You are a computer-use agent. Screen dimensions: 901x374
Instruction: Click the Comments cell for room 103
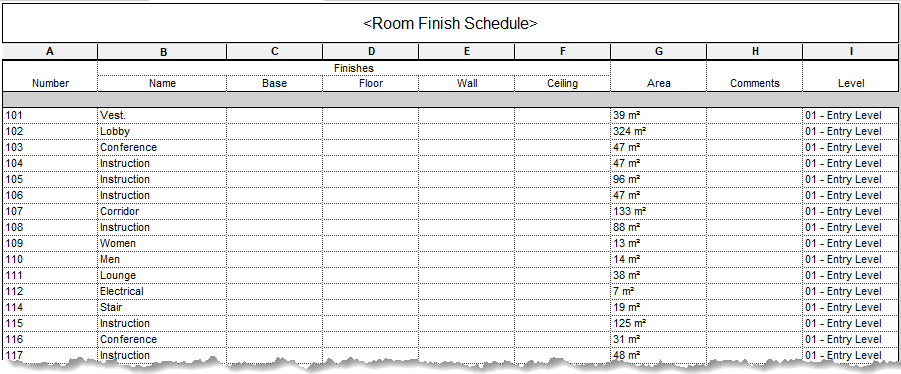754,148
